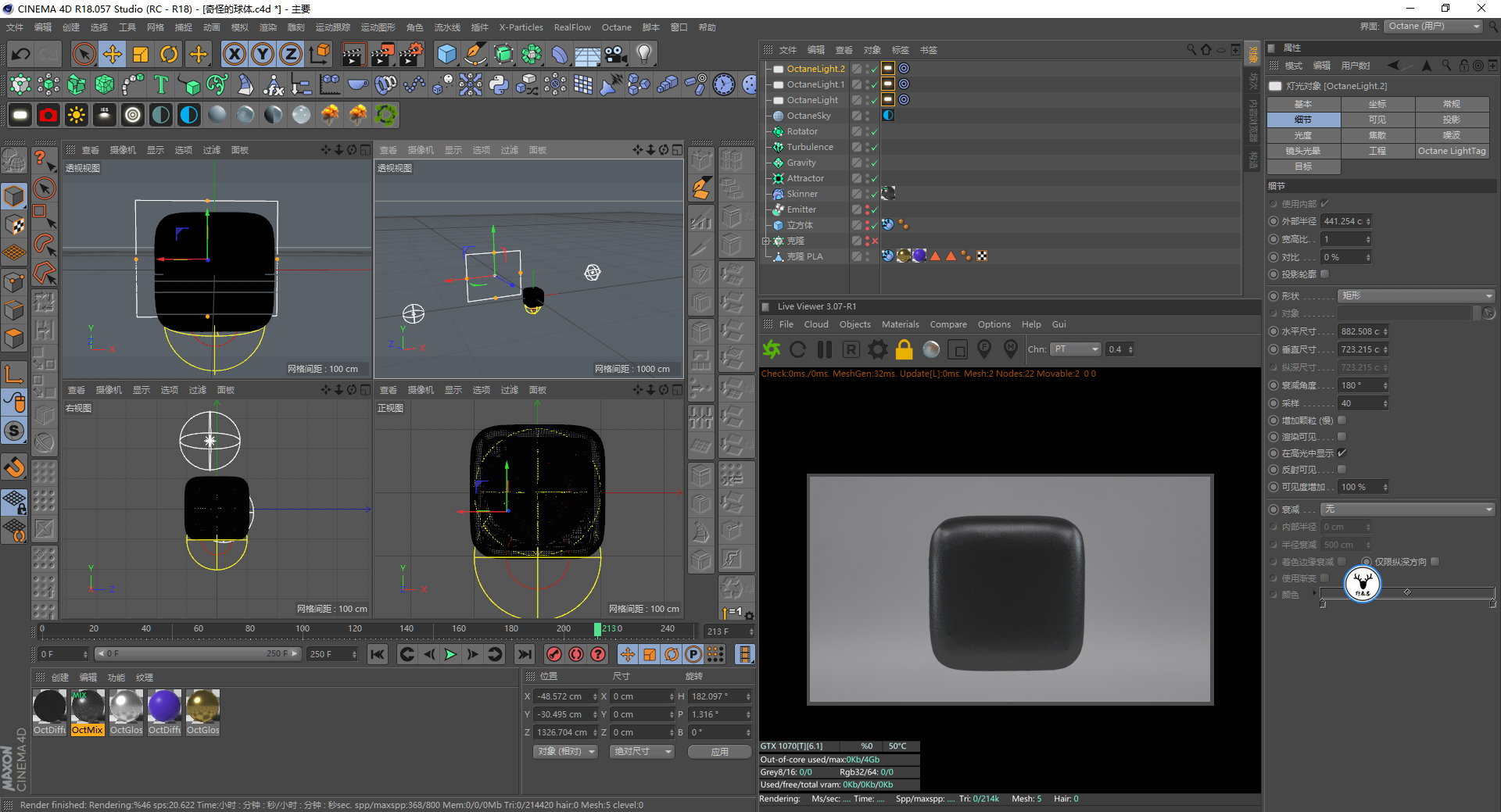This screenshot has height=812, width=1501.
Task: Click the red Octane camera icon
Action: pos(48,115)
